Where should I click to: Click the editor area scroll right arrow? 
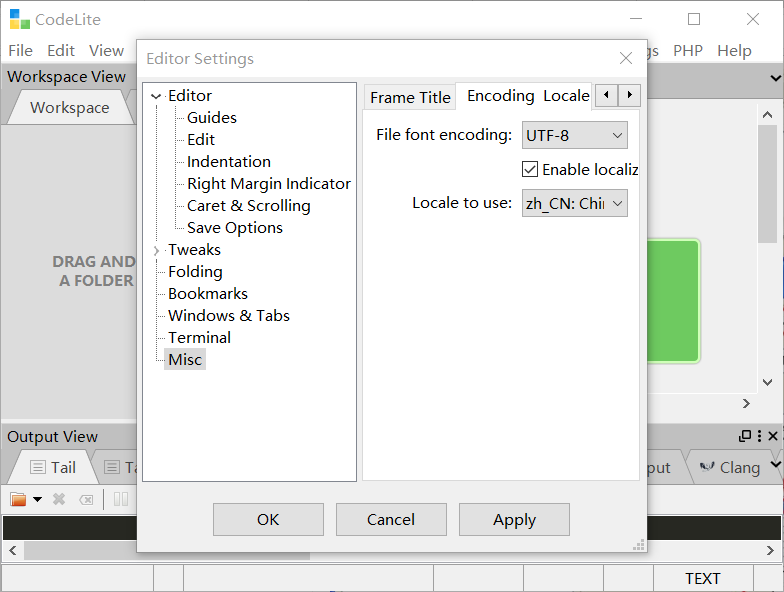coord(746,404)
